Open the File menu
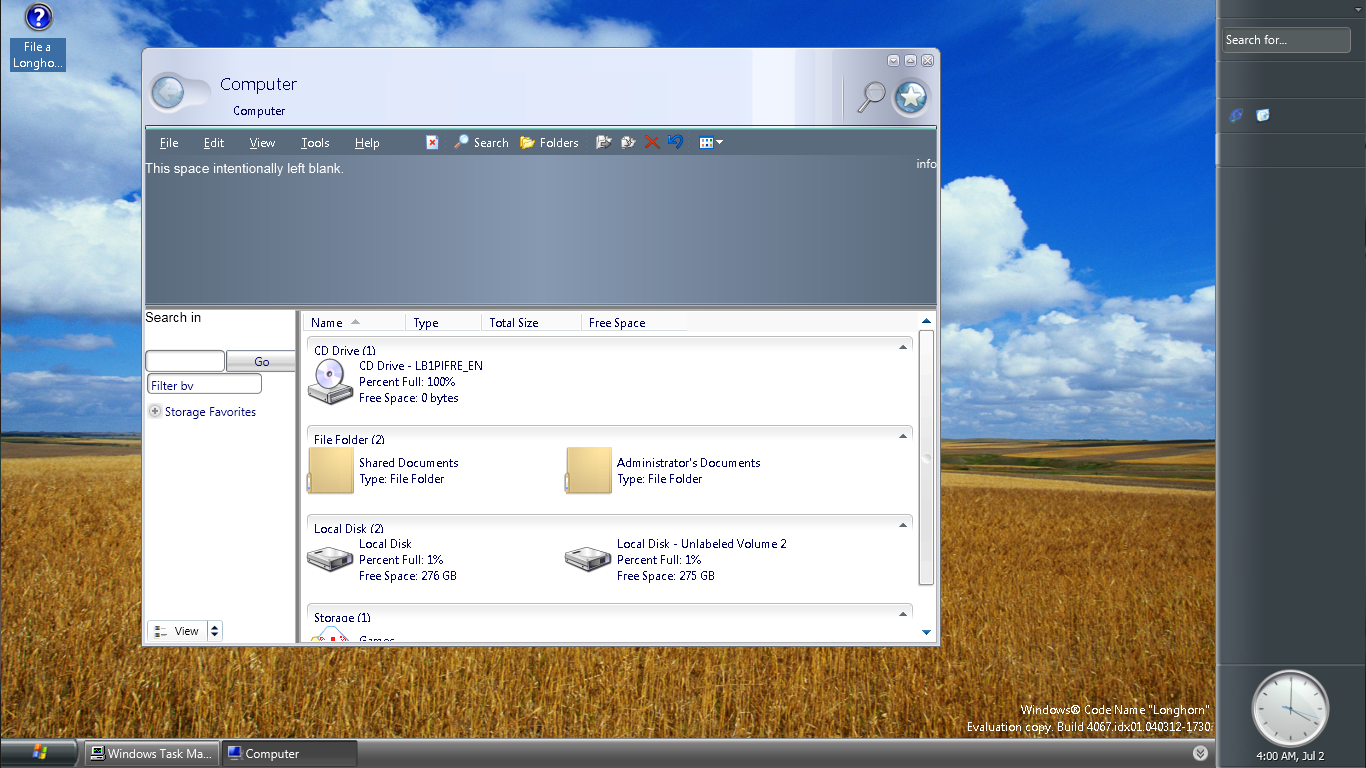1366x768 pixels. 169,143
